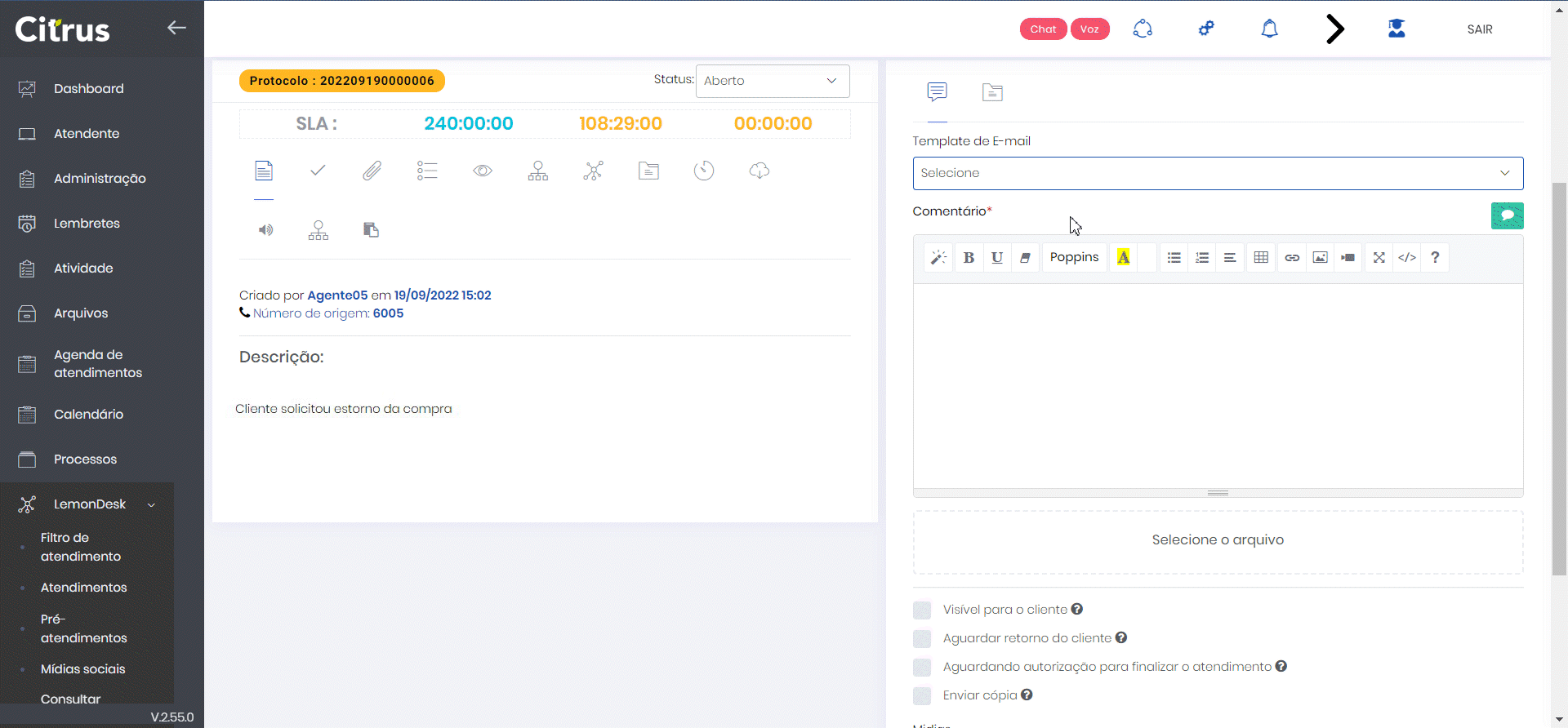Open the notifications bell icon
Viewport: 1568px width, 728px height.
(x=1269, y=29)
